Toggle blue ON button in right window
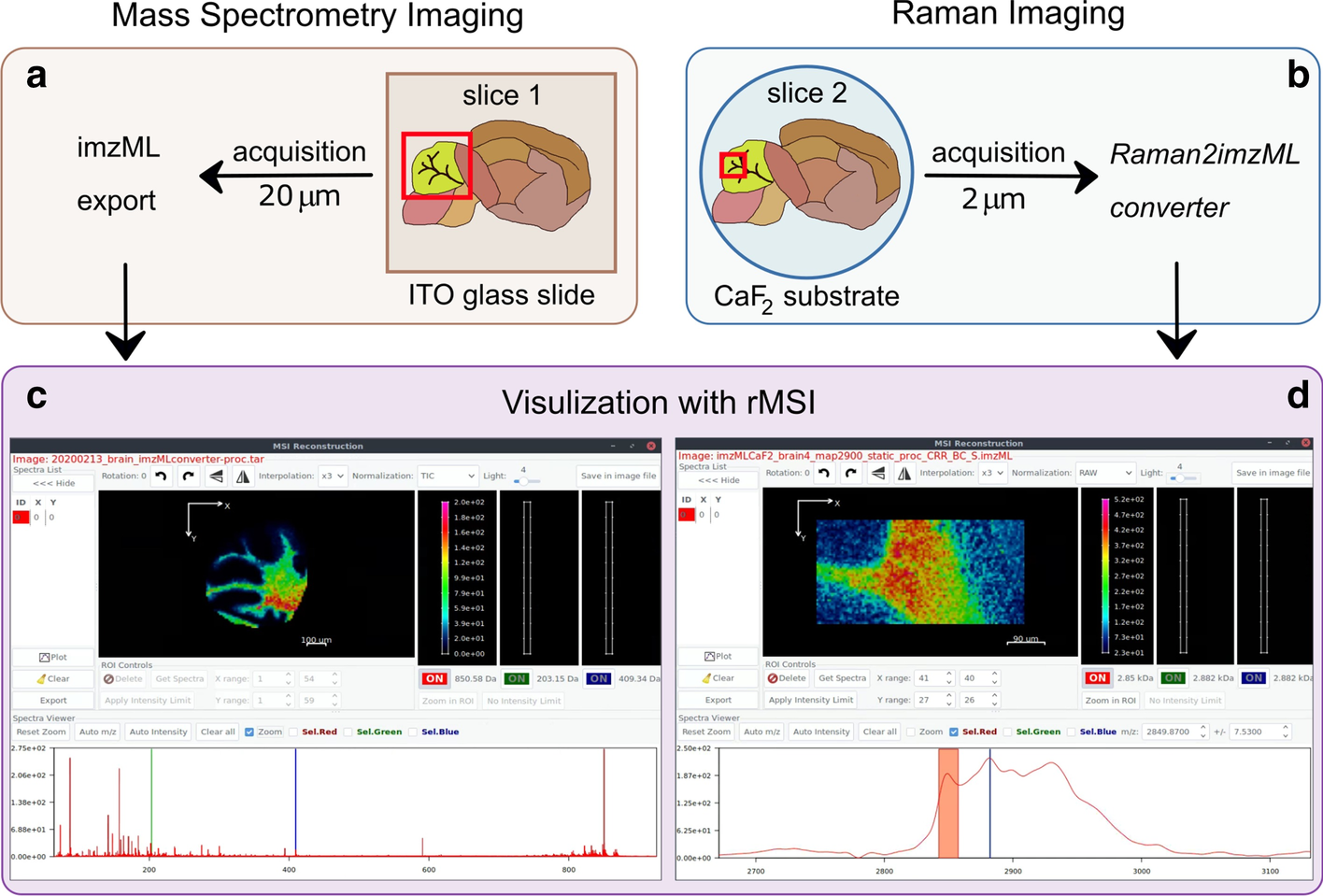Viewport: 1323px width, 896px height. click(x=1254, y=678)
